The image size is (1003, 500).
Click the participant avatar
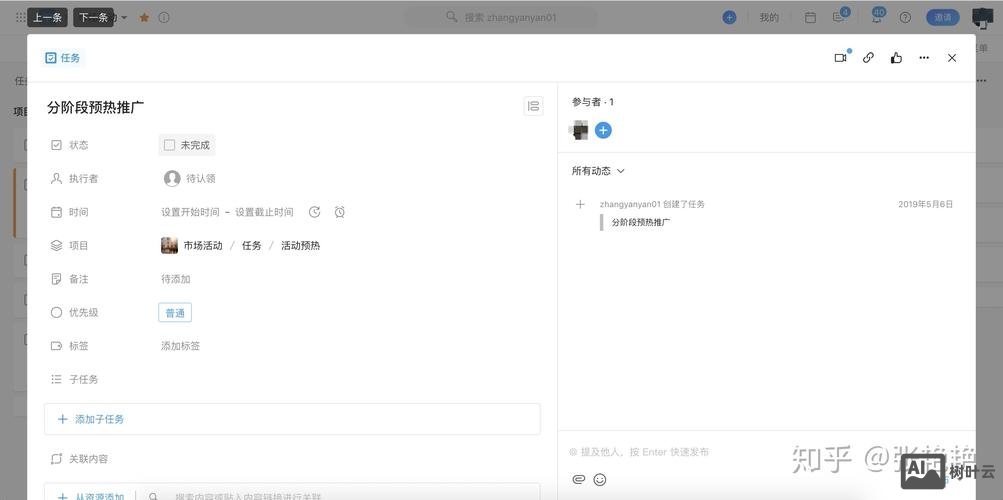point(579,130)
